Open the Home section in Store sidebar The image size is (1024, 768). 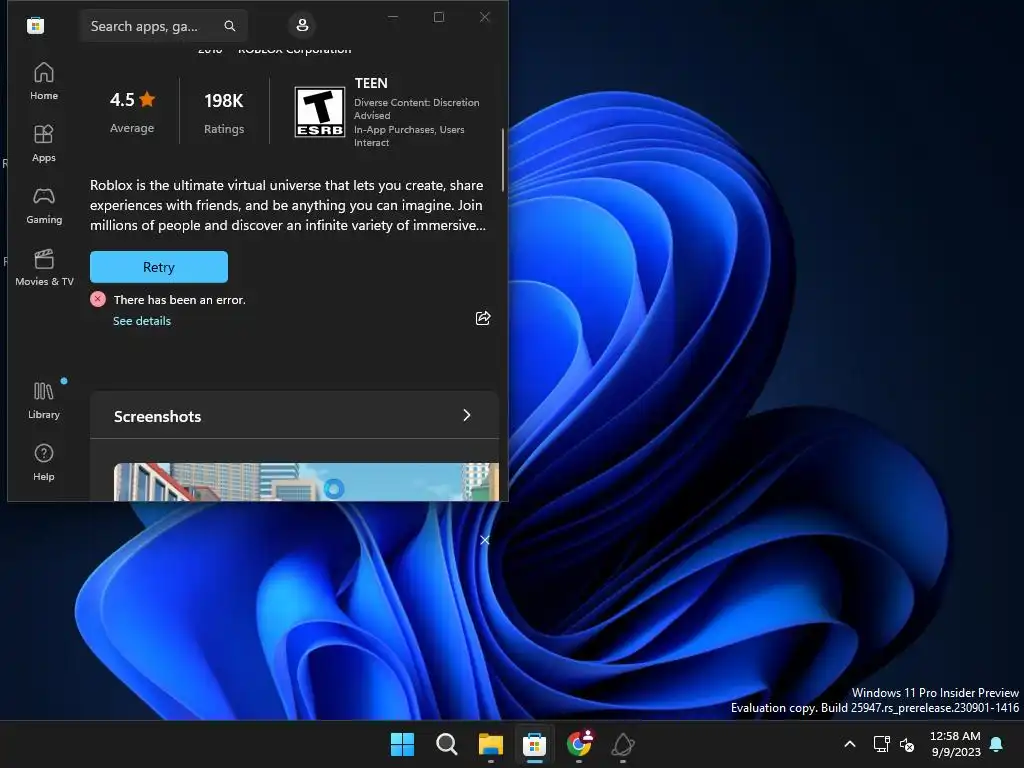(44, 82)
